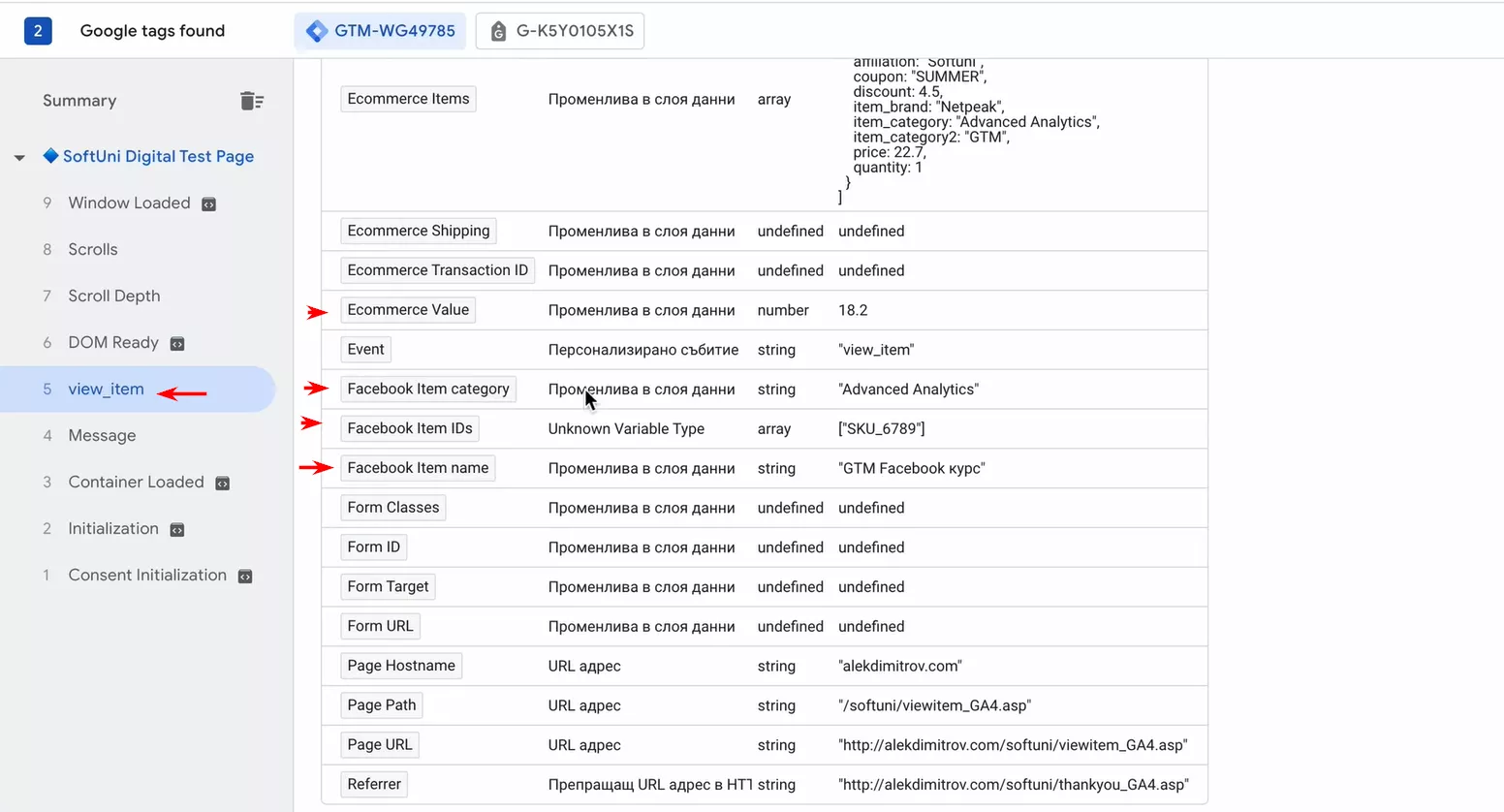Collapse the SoftUni Digital Test Page tree
The width and height of the screenshot is (1504, 812).
point(19,157)
